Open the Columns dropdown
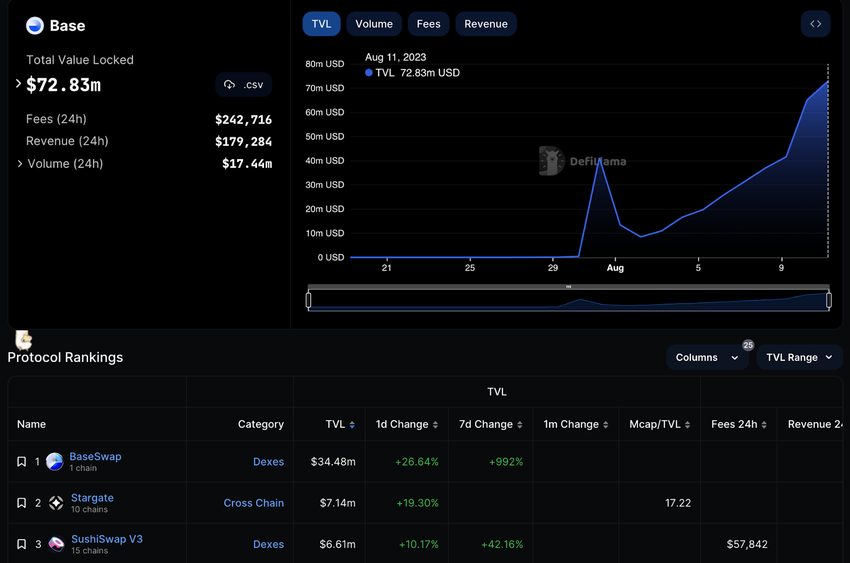The image size is (850, 563). [706, 357]
